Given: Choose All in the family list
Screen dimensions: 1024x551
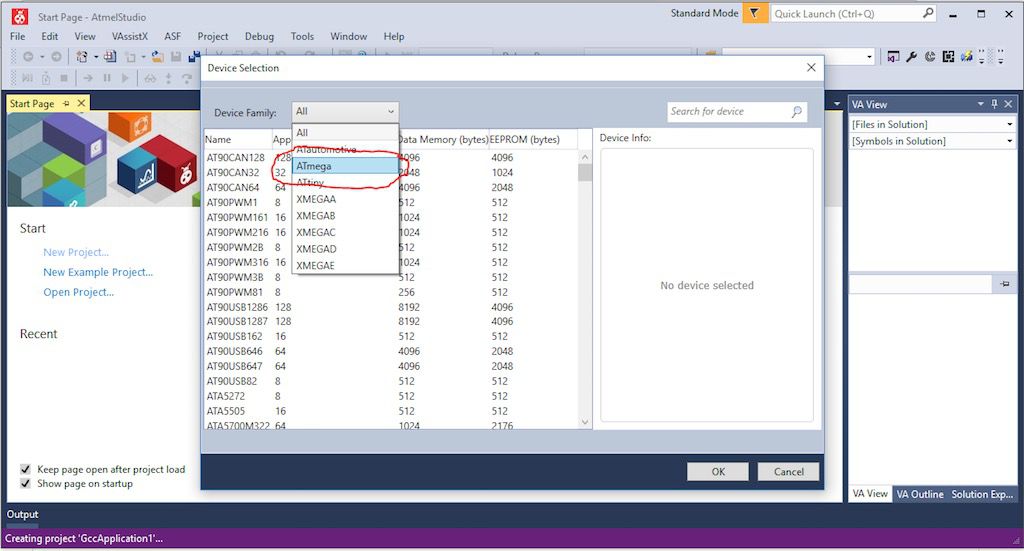Looking at the screenshot, I should 345,133.
